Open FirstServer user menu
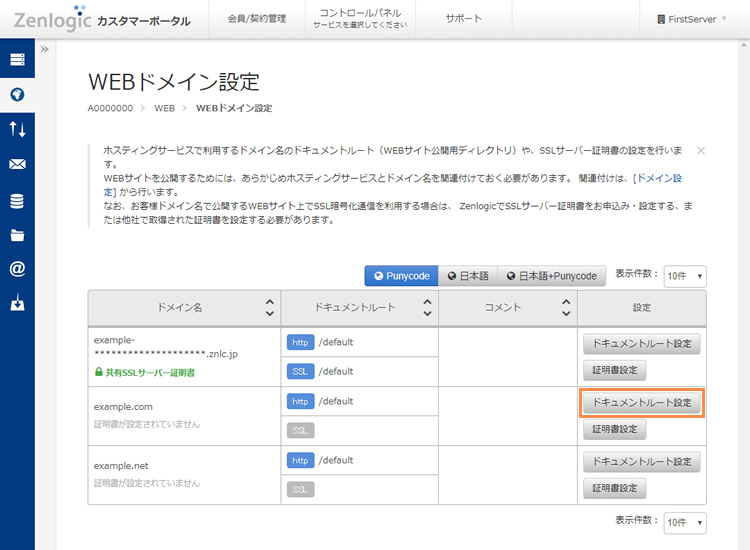 coord(692,19)
